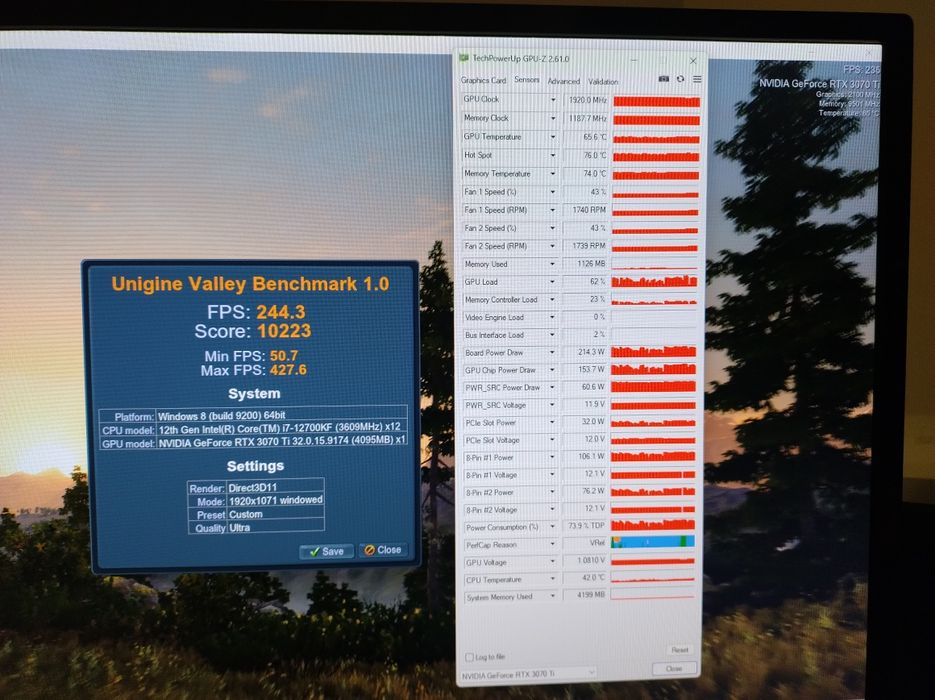Open the PerfCap Reason dropdown
The image size is (935, 700).
coord(552,544)
